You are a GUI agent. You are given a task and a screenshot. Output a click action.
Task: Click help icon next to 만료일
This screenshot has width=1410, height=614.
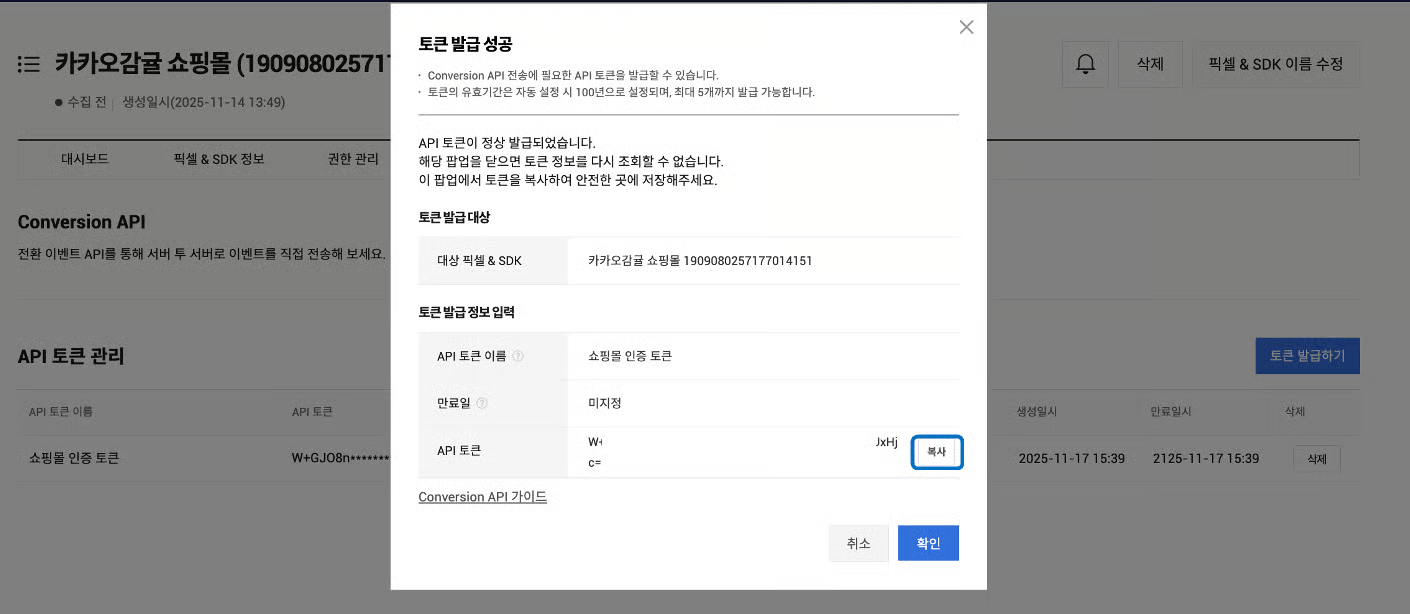click(x=482, y=403)
